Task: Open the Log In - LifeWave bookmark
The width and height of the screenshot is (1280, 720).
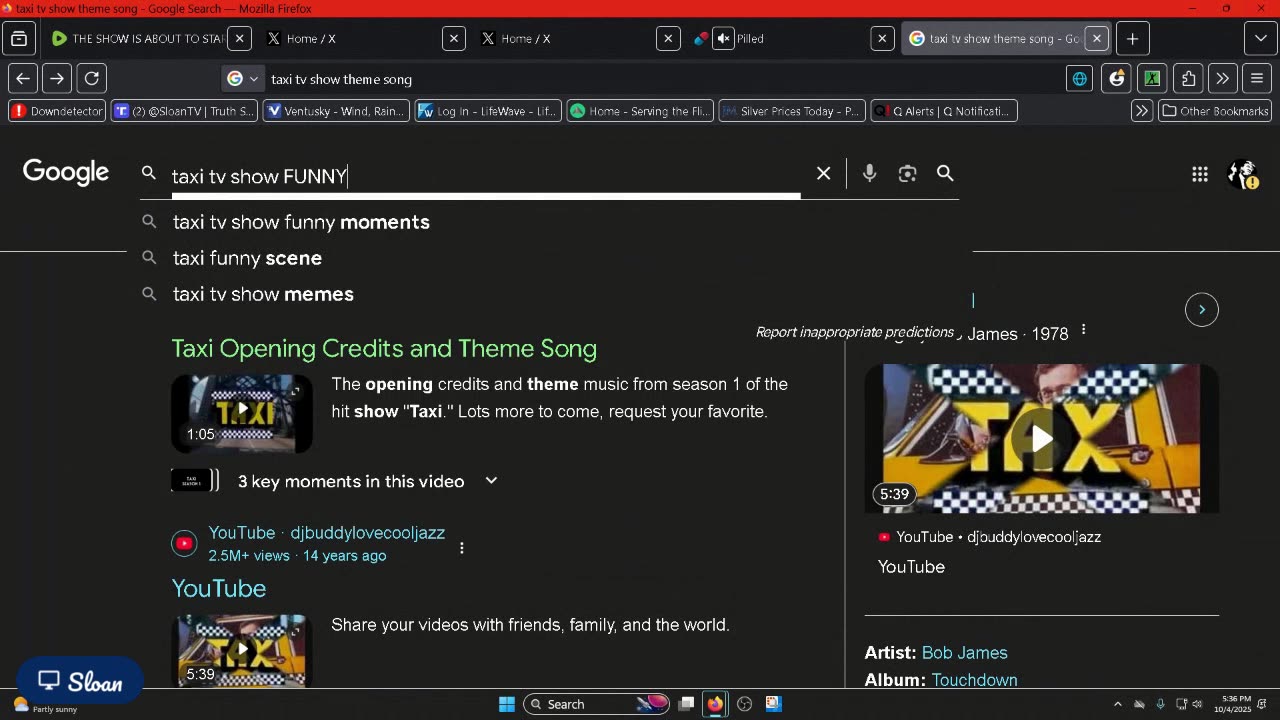Action: coord(488,111)
